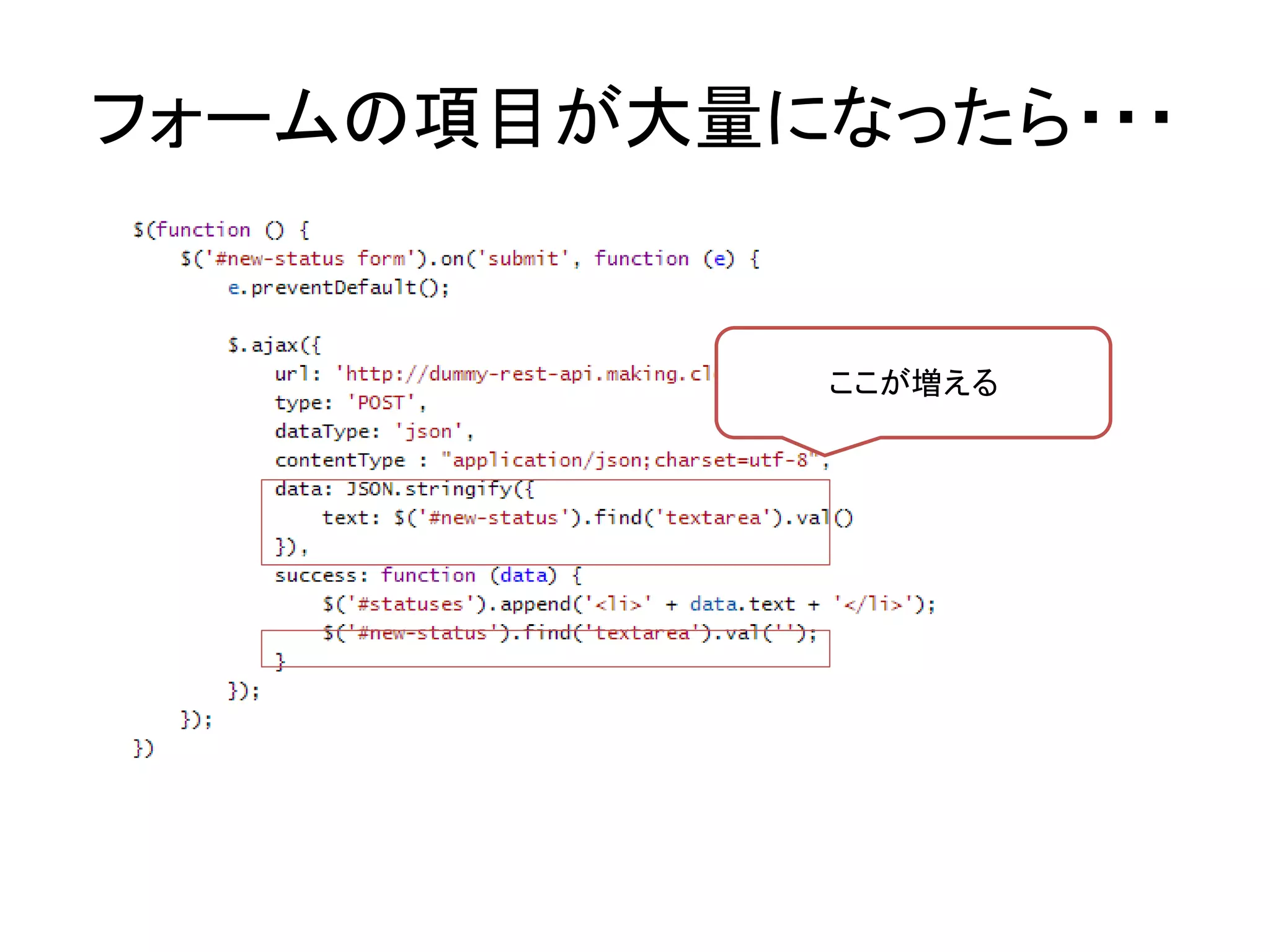Click the contentType application/json line

coord(552,460)
